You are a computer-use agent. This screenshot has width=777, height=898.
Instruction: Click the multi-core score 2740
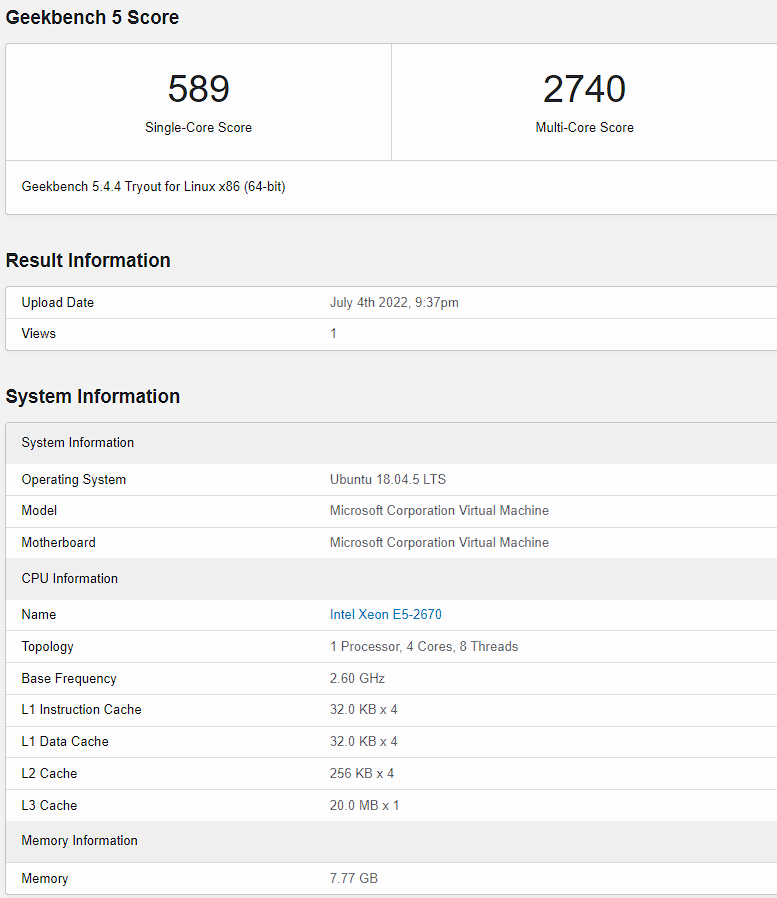pyautogui.click(x=584, y=89)
